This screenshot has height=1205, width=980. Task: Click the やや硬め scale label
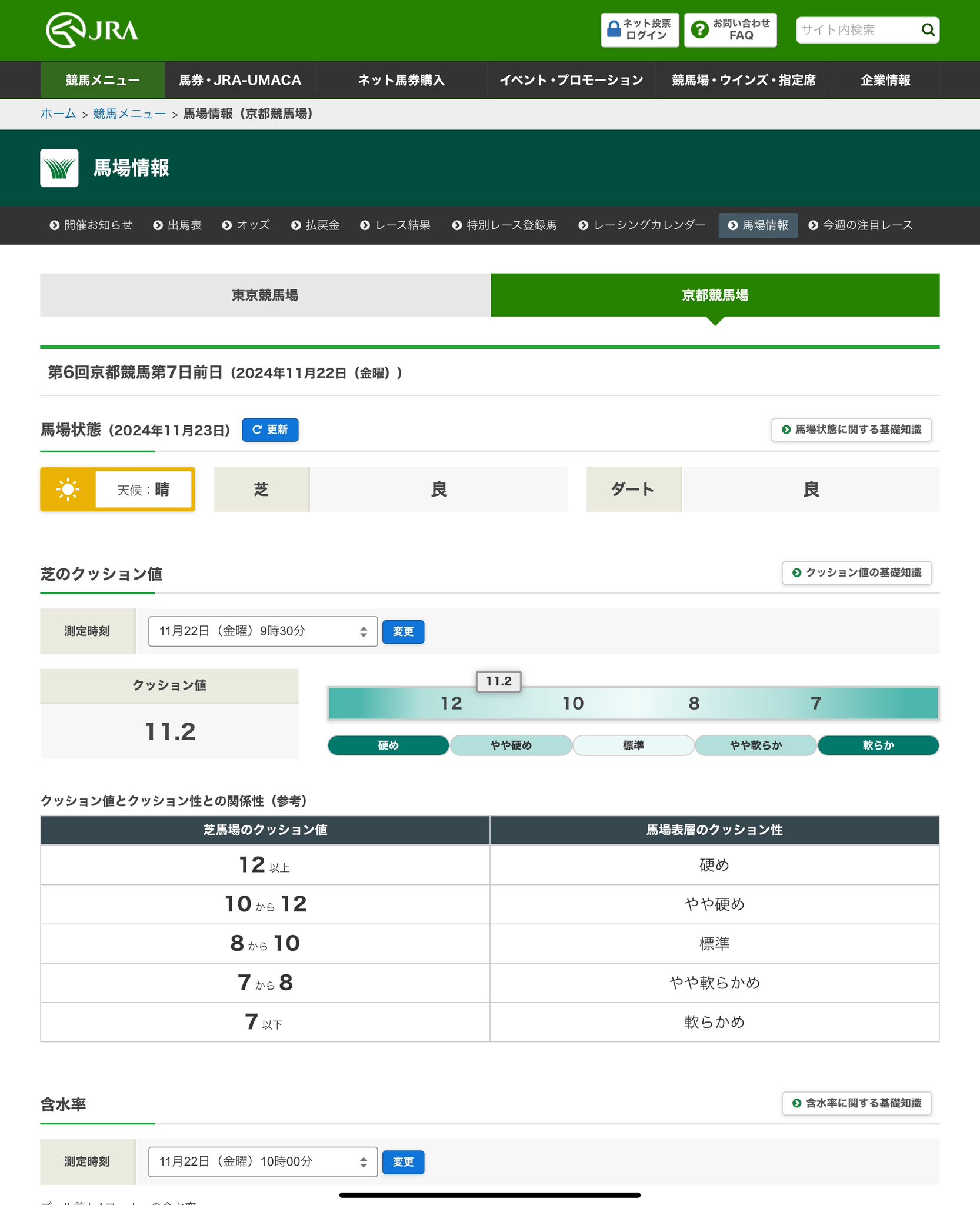511,745
